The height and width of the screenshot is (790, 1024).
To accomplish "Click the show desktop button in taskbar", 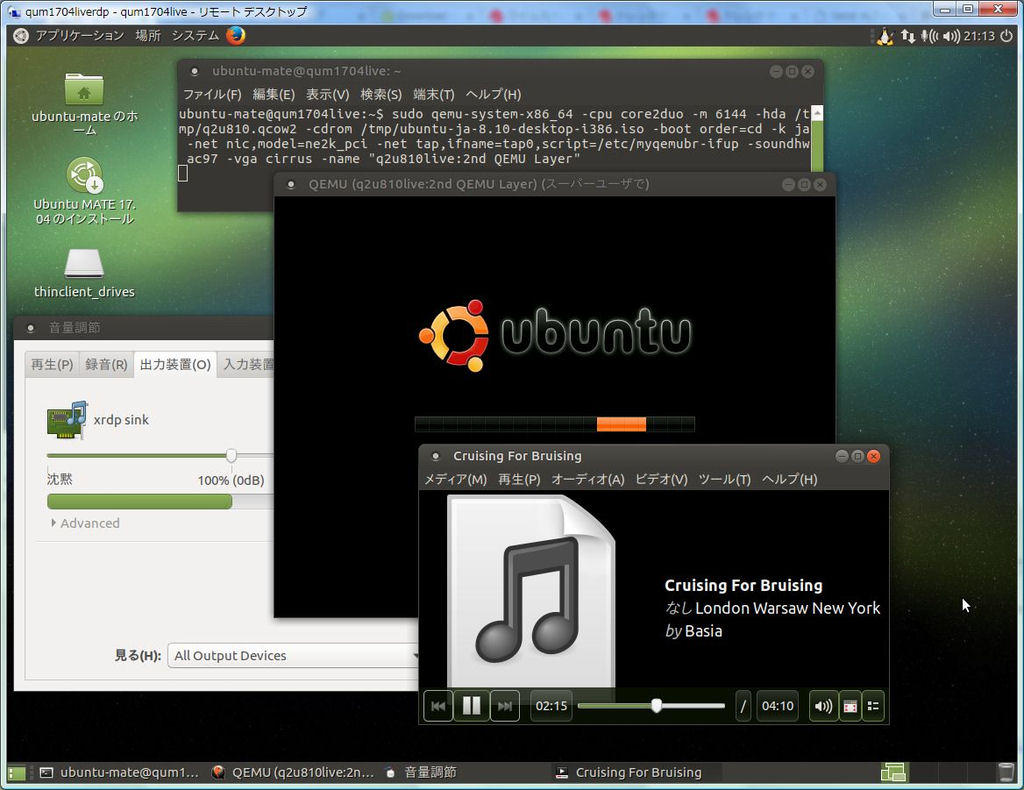I will (x=17, y=773).
